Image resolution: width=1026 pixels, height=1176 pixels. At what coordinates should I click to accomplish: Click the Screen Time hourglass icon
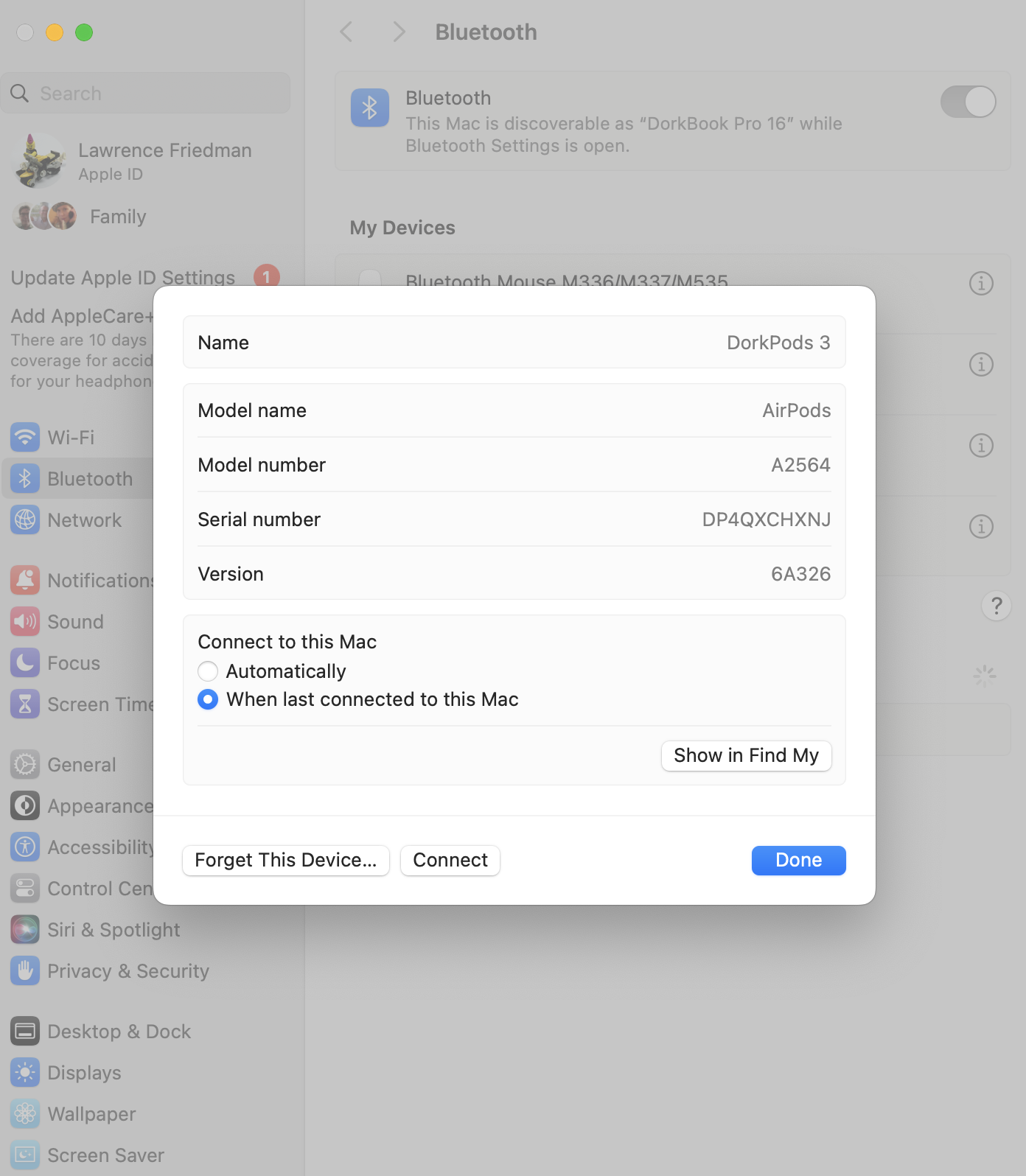pyautogui.click(x=25, y=704)
